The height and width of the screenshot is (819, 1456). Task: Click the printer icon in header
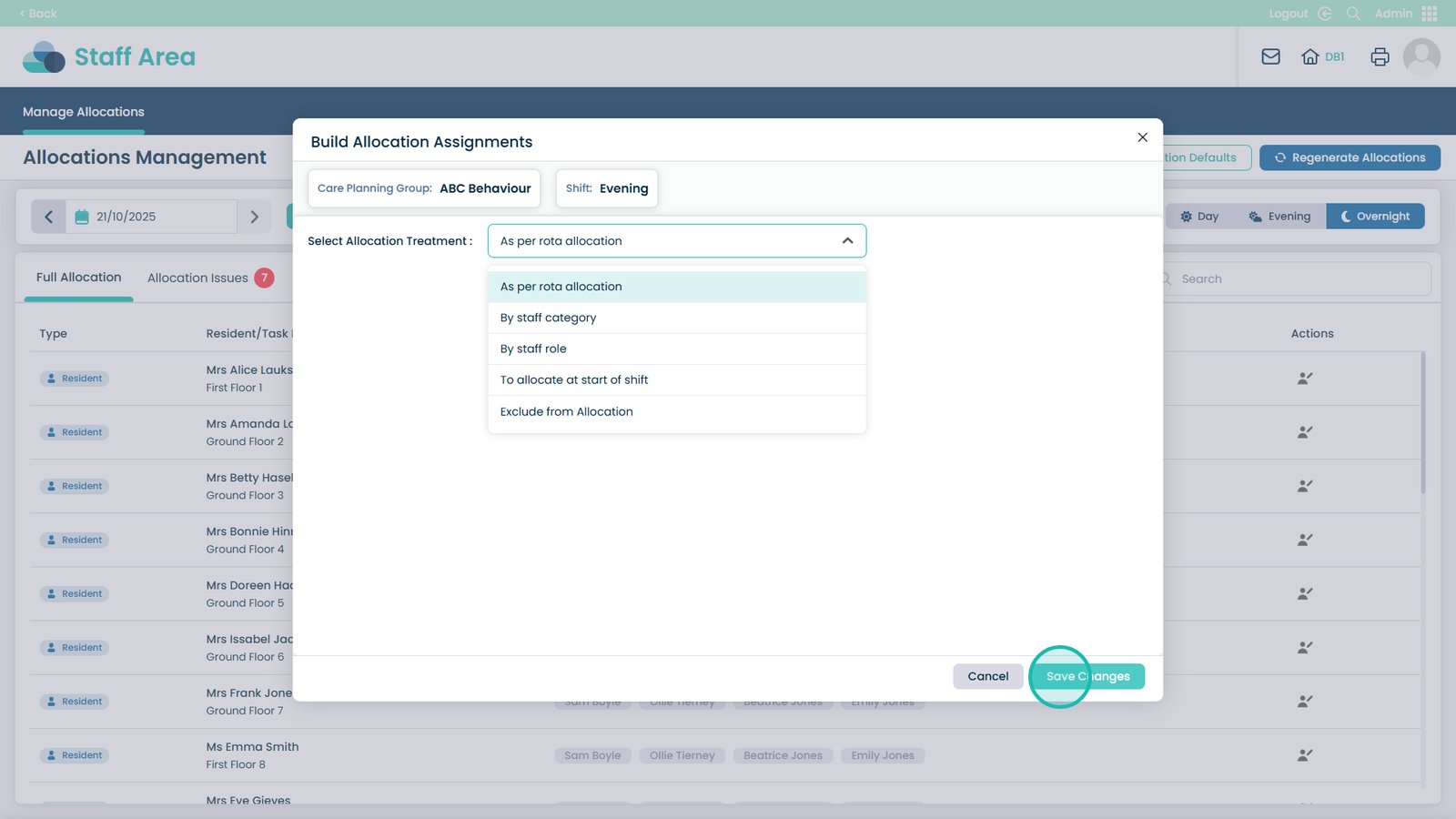tap(1380, 56)
